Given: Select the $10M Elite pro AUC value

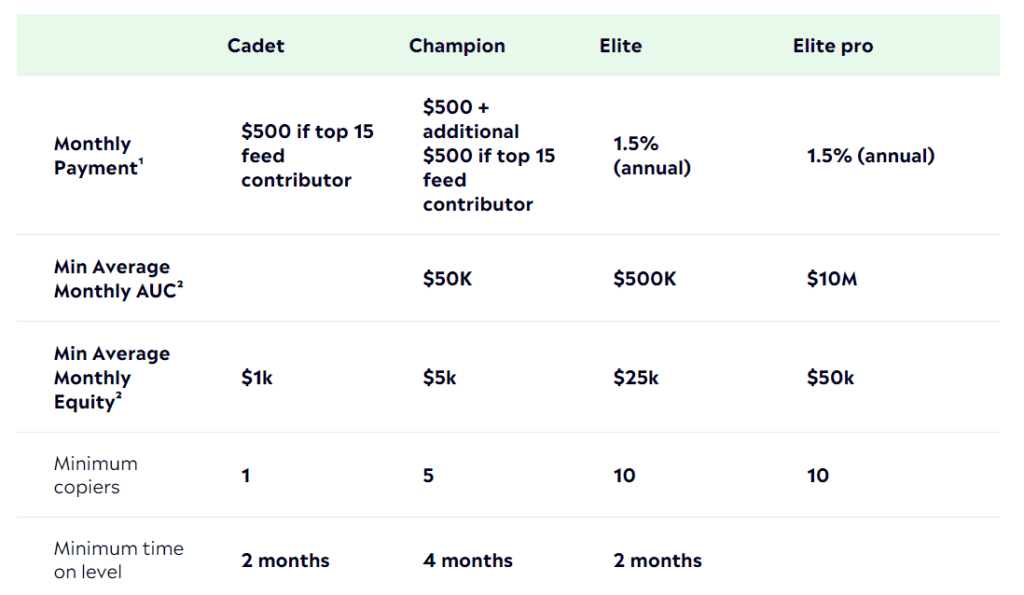Looking at the screenshot, I should [832, 279].
